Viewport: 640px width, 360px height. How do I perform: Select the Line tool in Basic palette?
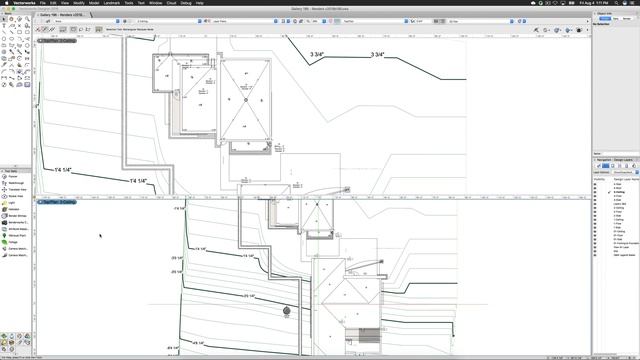(4, 32)
